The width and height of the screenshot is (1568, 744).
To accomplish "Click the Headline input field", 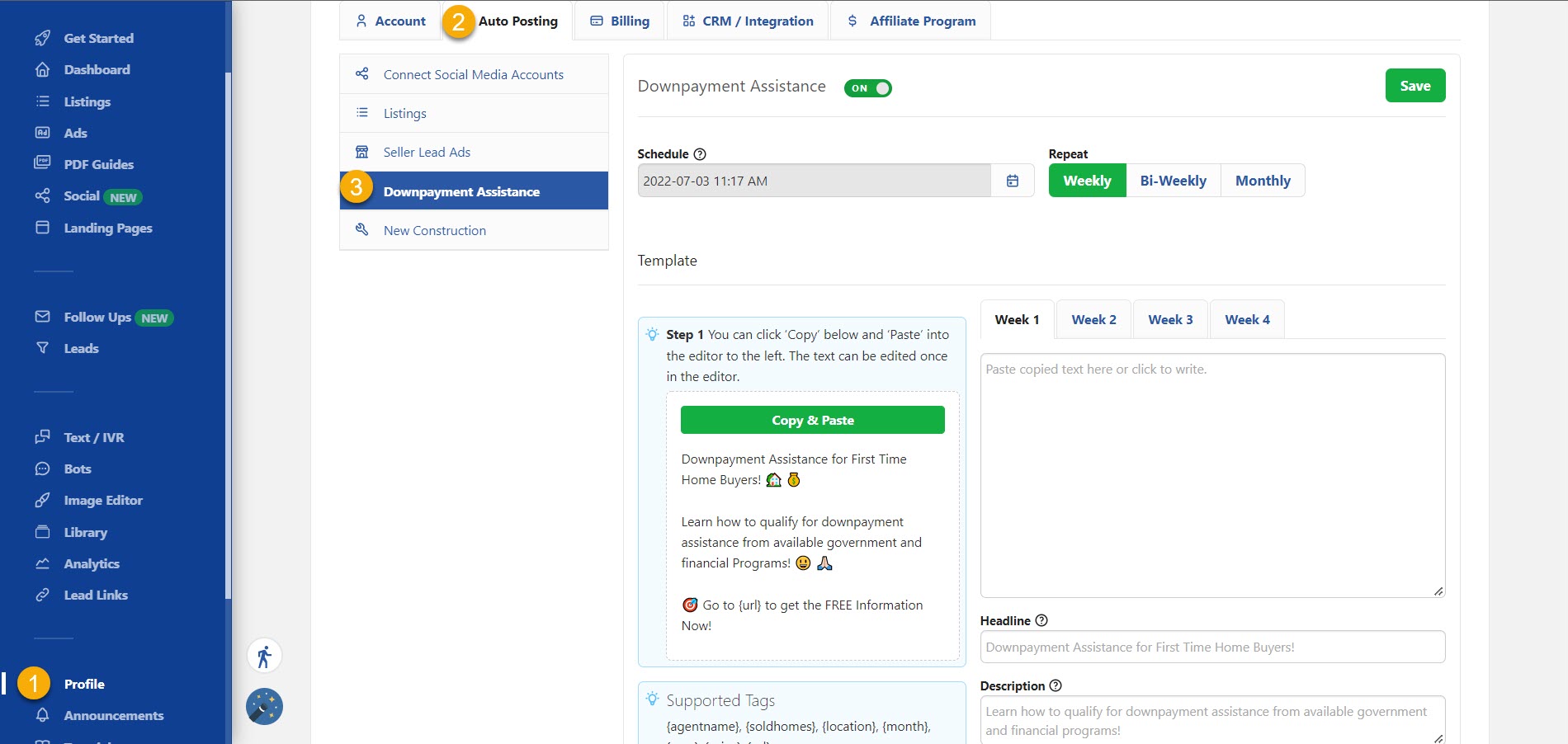I will click(x=1211, y=647).
